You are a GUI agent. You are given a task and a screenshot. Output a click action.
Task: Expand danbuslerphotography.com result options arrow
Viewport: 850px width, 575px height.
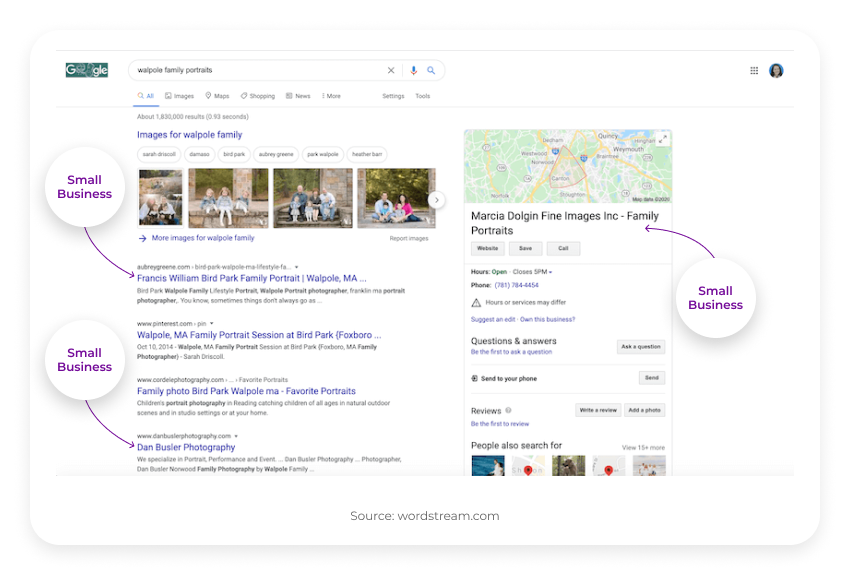(x=236, y=436)
